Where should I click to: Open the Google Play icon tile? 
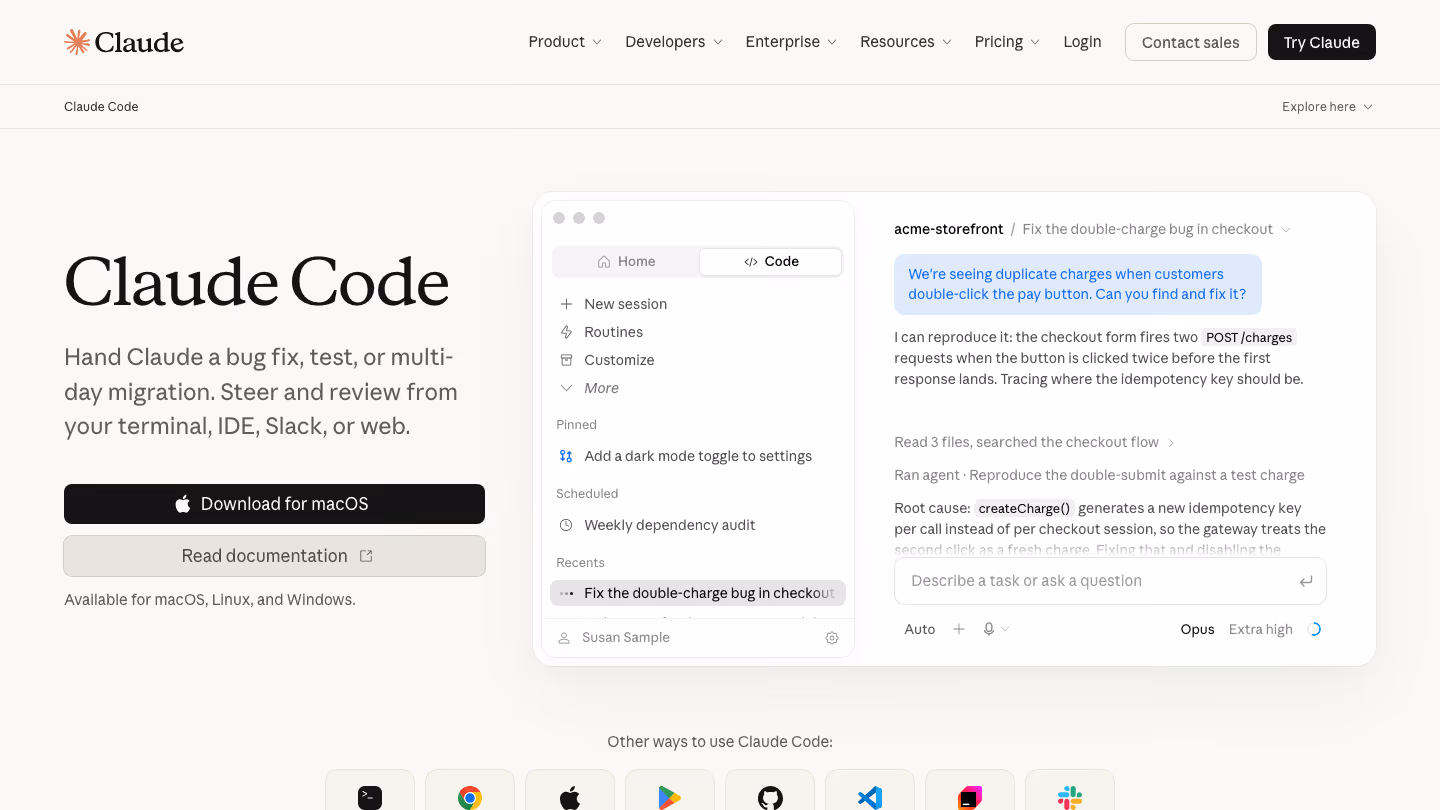[670, 790]
